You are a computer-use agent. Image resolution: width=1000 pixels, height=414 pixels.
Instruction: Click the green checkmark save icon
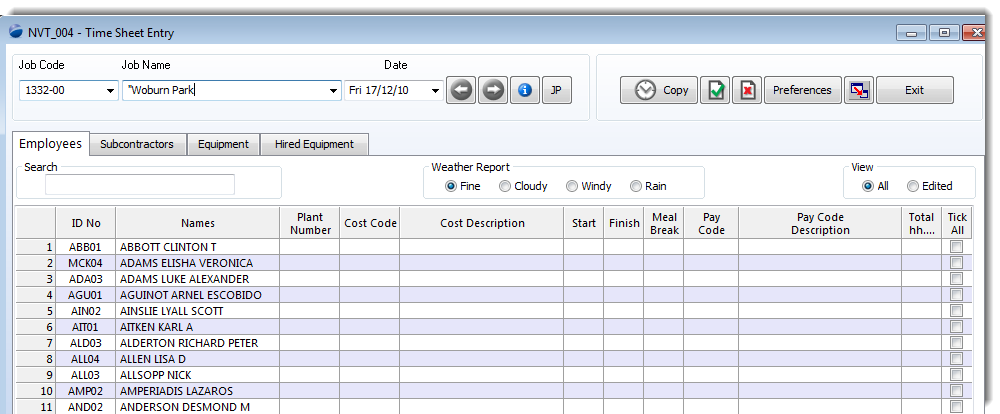coord(715,91)
